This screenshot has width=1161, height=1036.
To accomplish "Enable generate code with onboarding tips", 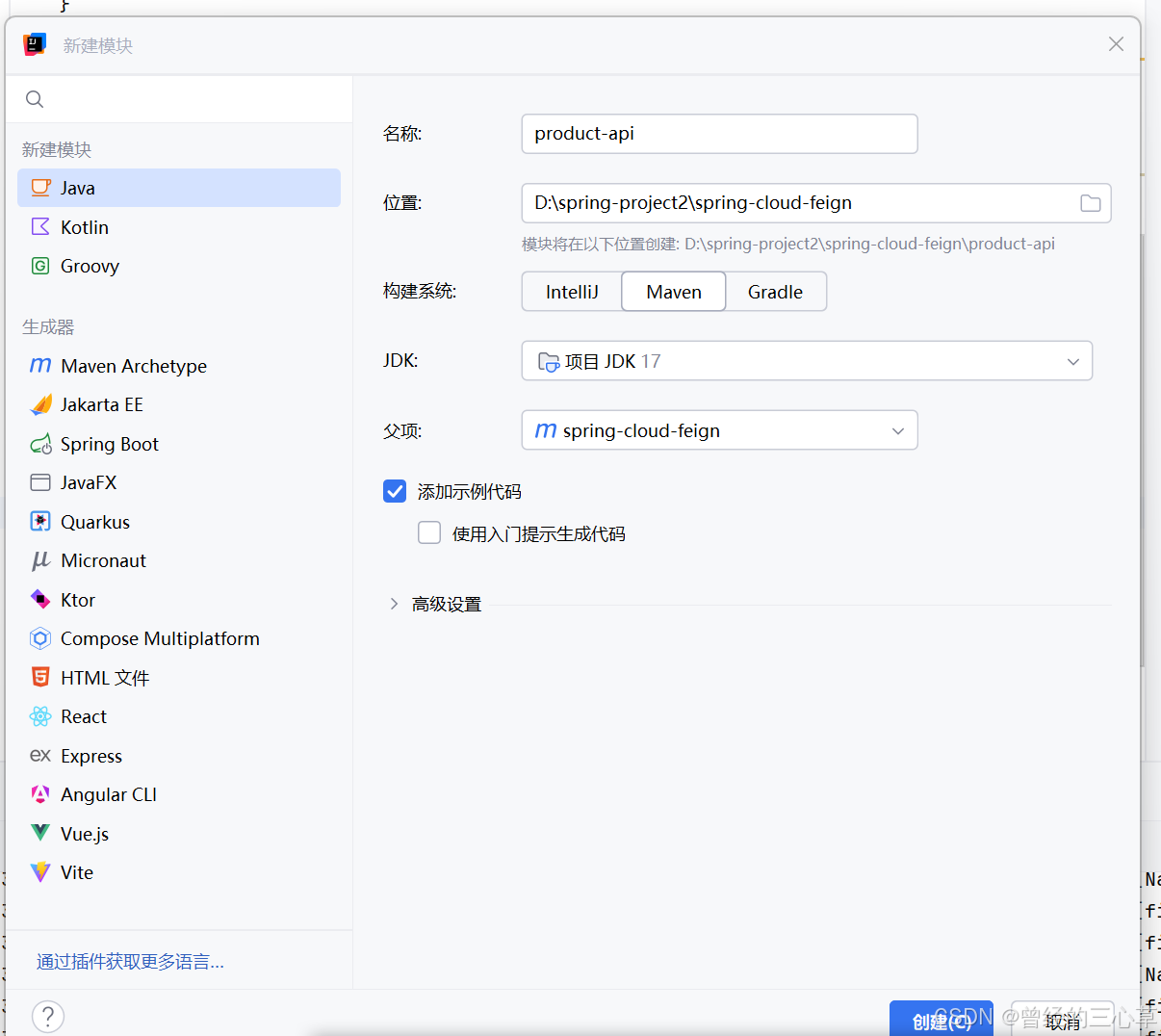I will (429, 533).
